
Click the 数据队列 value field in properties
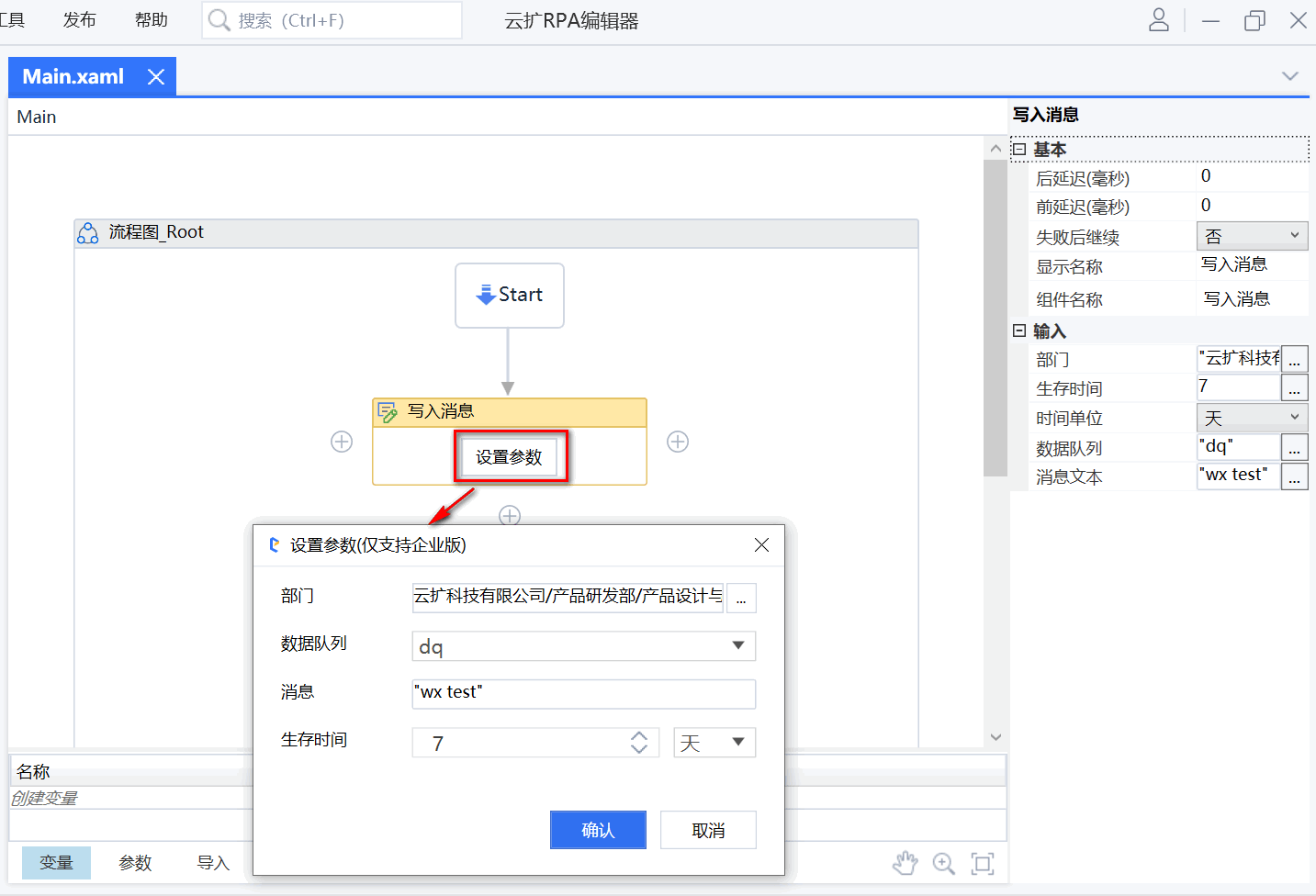(x=1239, y=446)
